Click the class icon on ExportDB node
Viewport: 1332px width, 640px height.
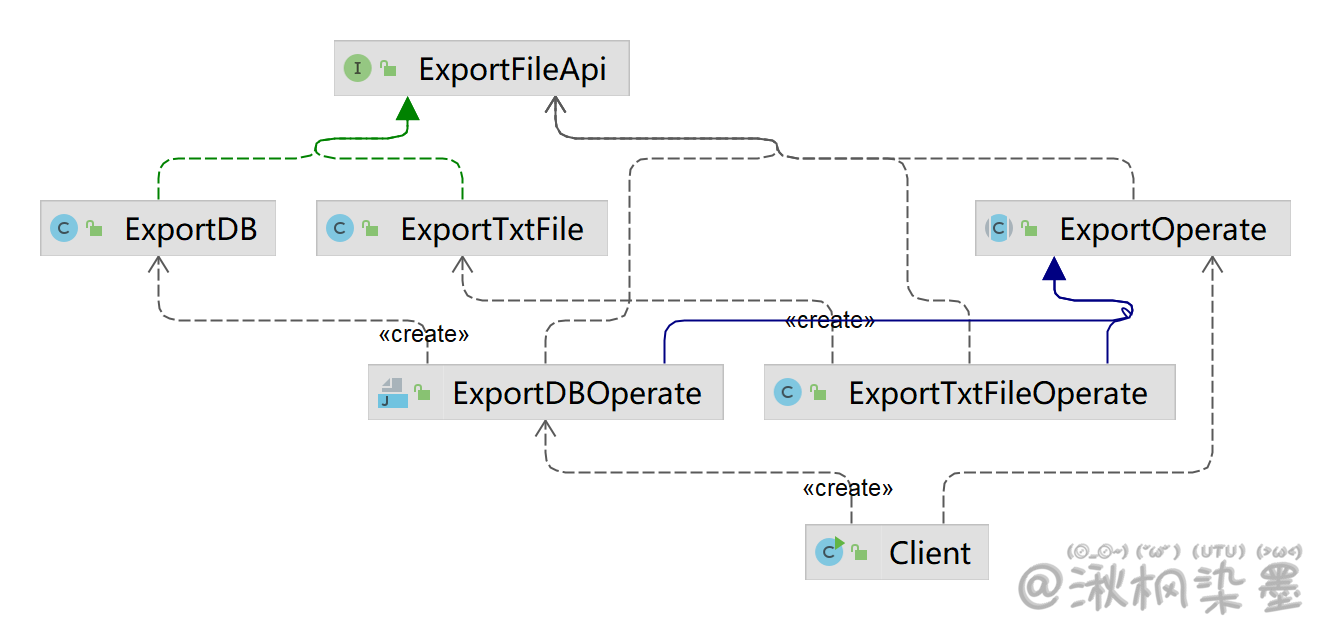click(x=63, y=229)
